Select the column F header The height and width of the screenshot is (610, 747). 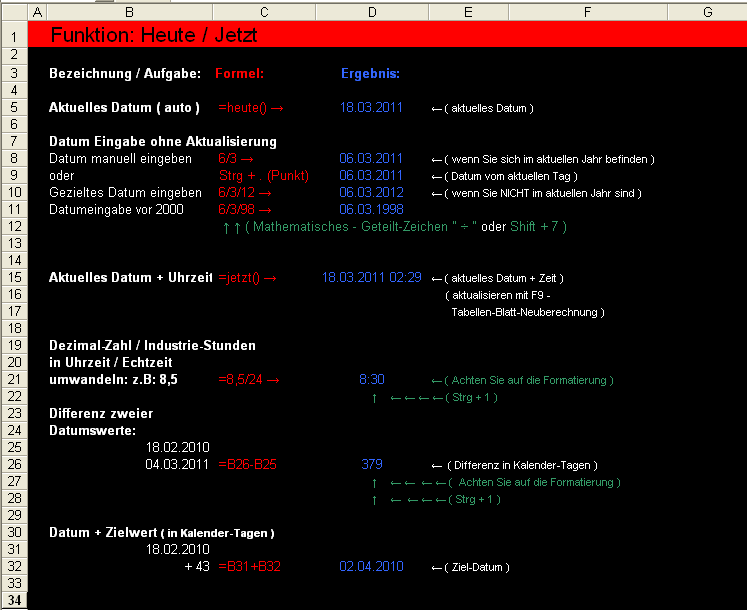click(x=586, y=12)
